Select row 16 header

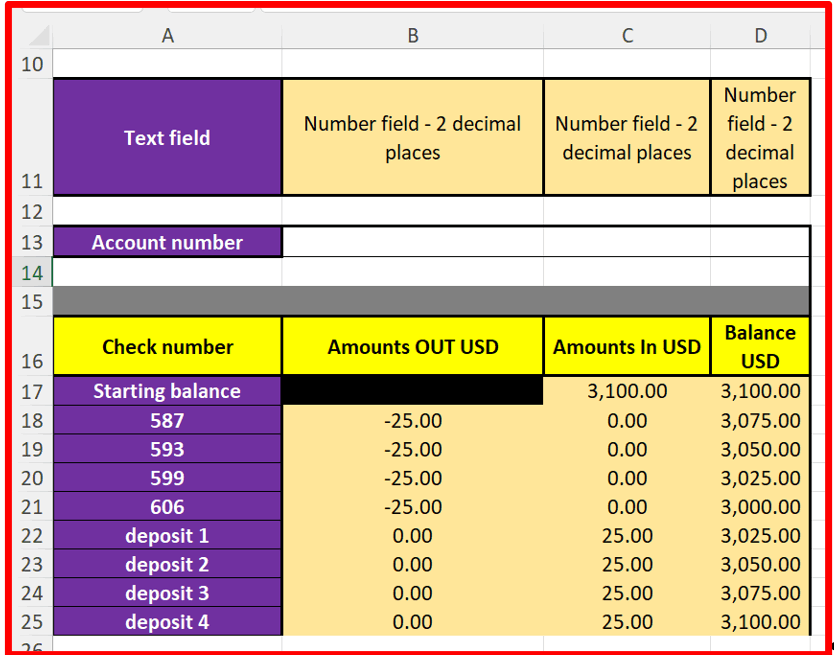tap(32, 346)
